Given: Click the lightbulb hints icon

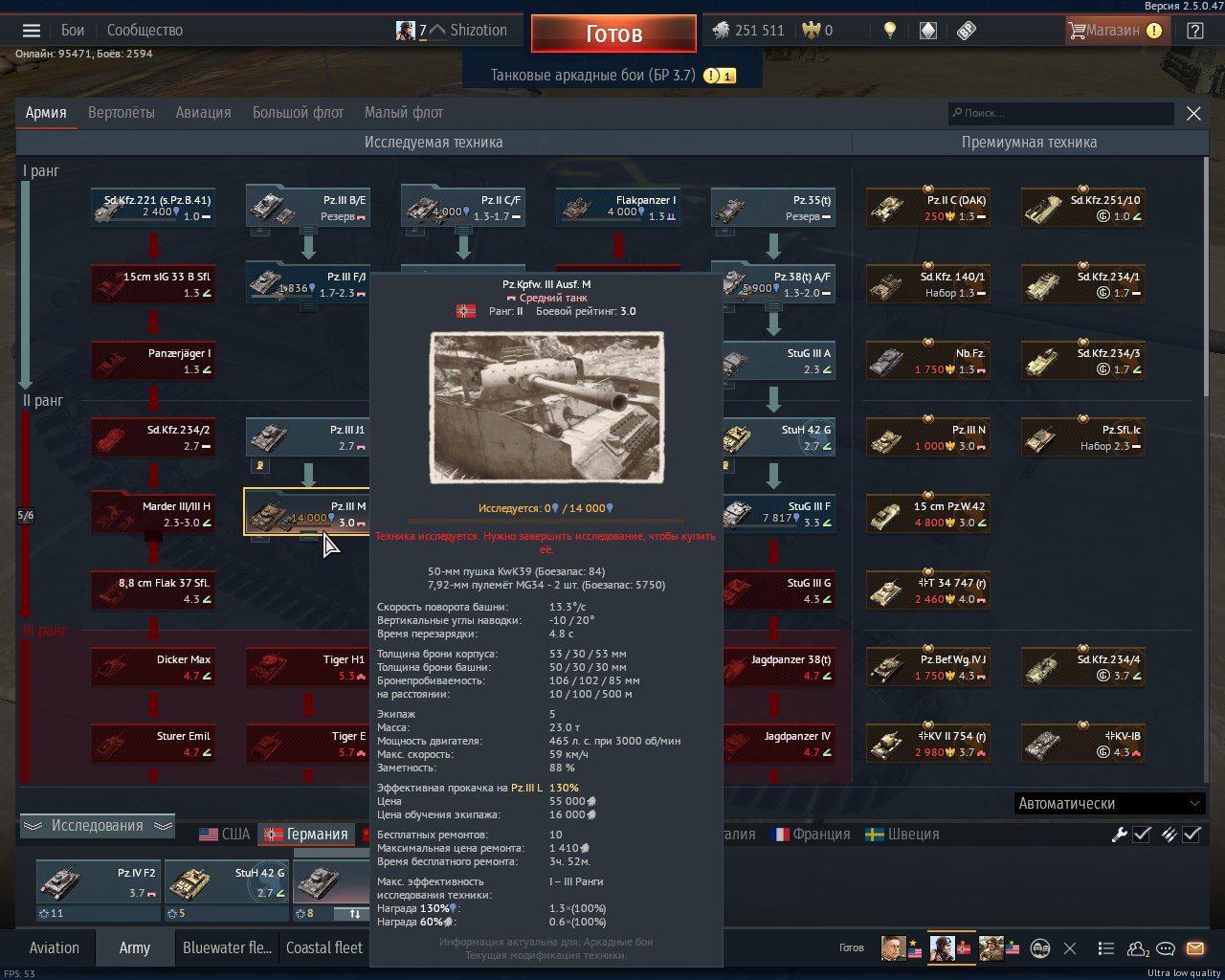Looking at the screenshot, I should pyautogui.click(x=890, y=31).
